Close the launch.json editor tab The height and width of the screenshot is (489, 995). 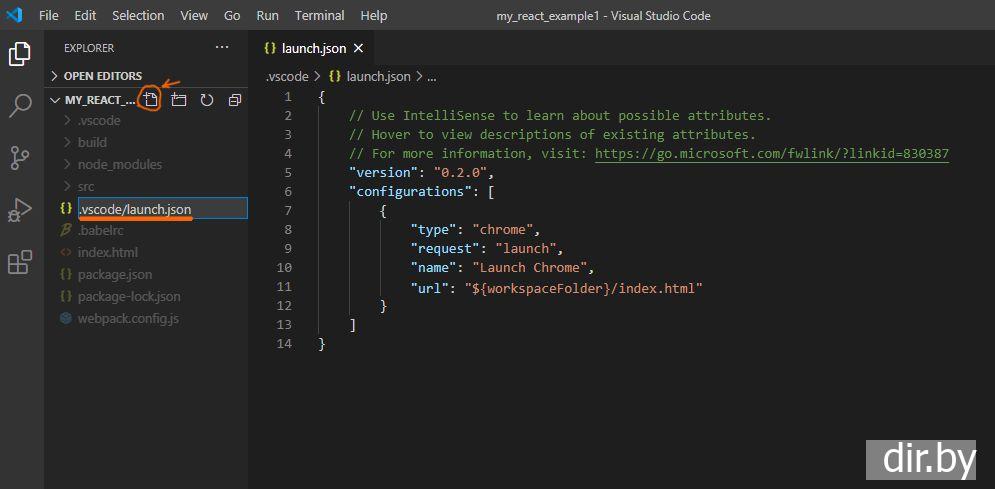click(358, 48)
